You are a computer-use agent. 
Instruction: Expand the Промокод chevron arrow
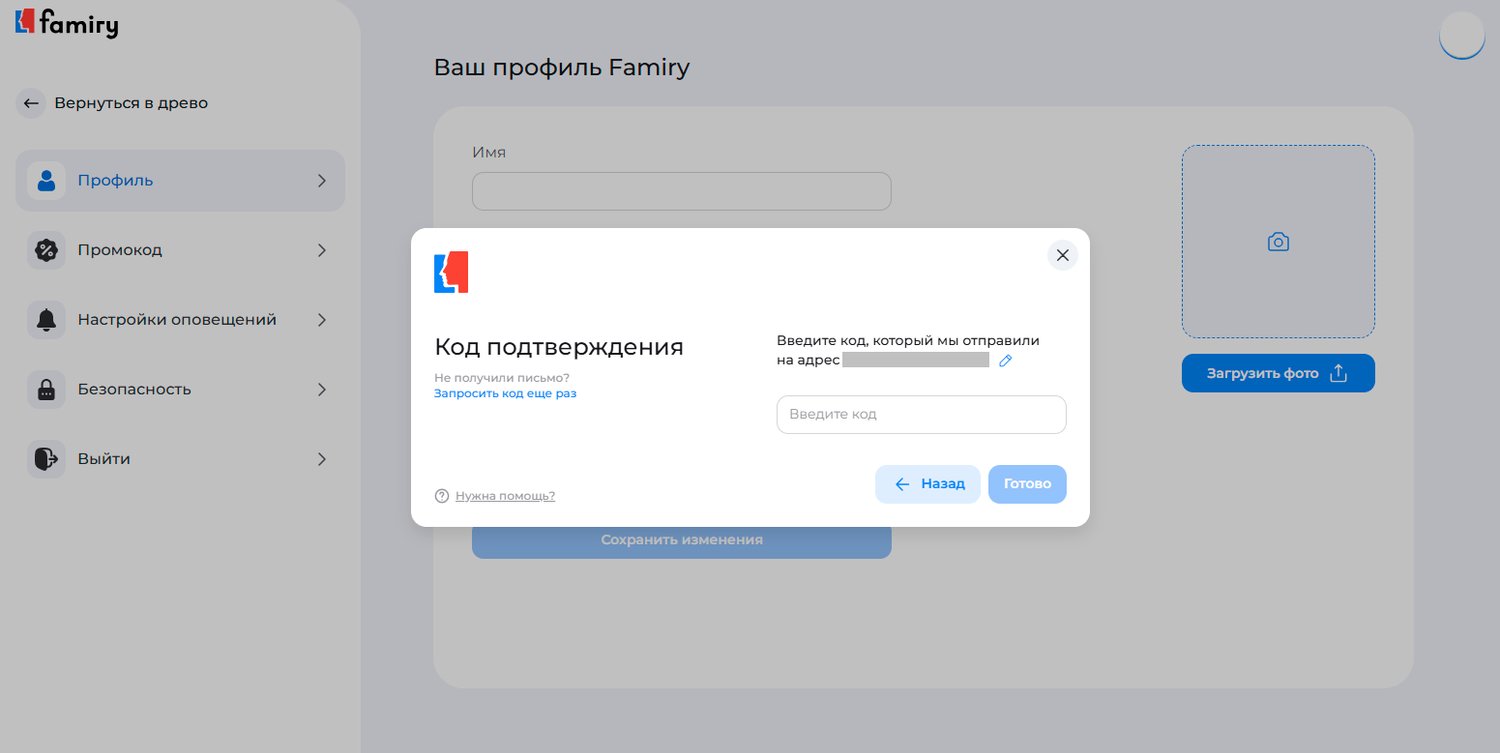click(322, 250)
